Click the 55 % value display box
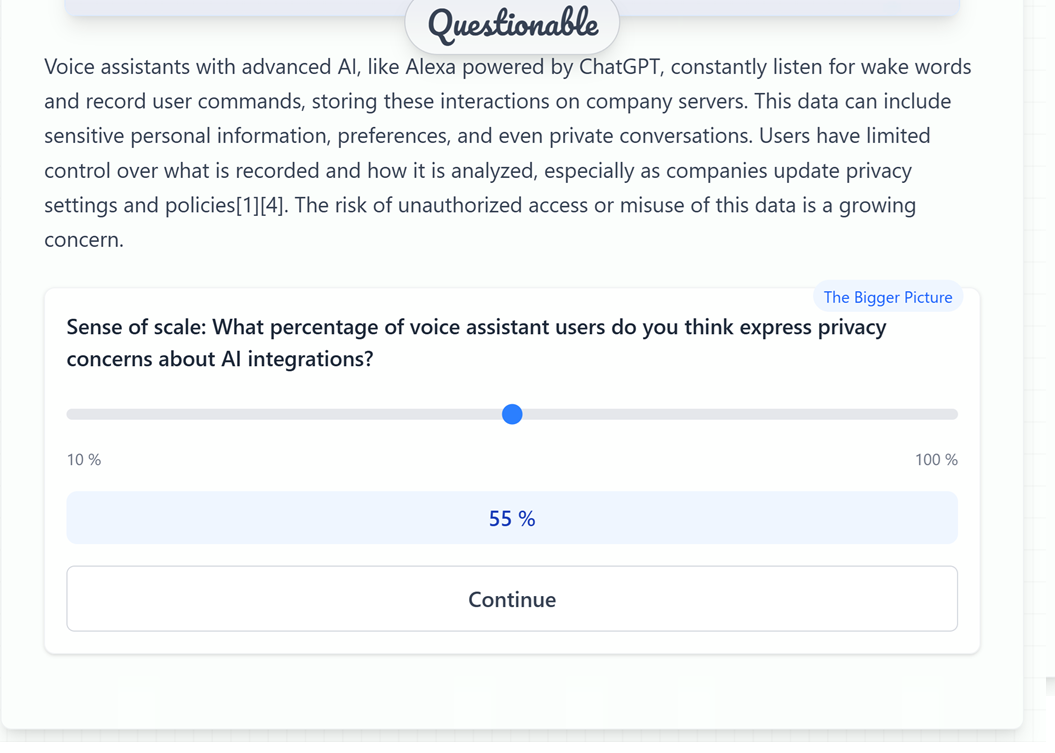 pyautogui.click(x=512, y=518)
